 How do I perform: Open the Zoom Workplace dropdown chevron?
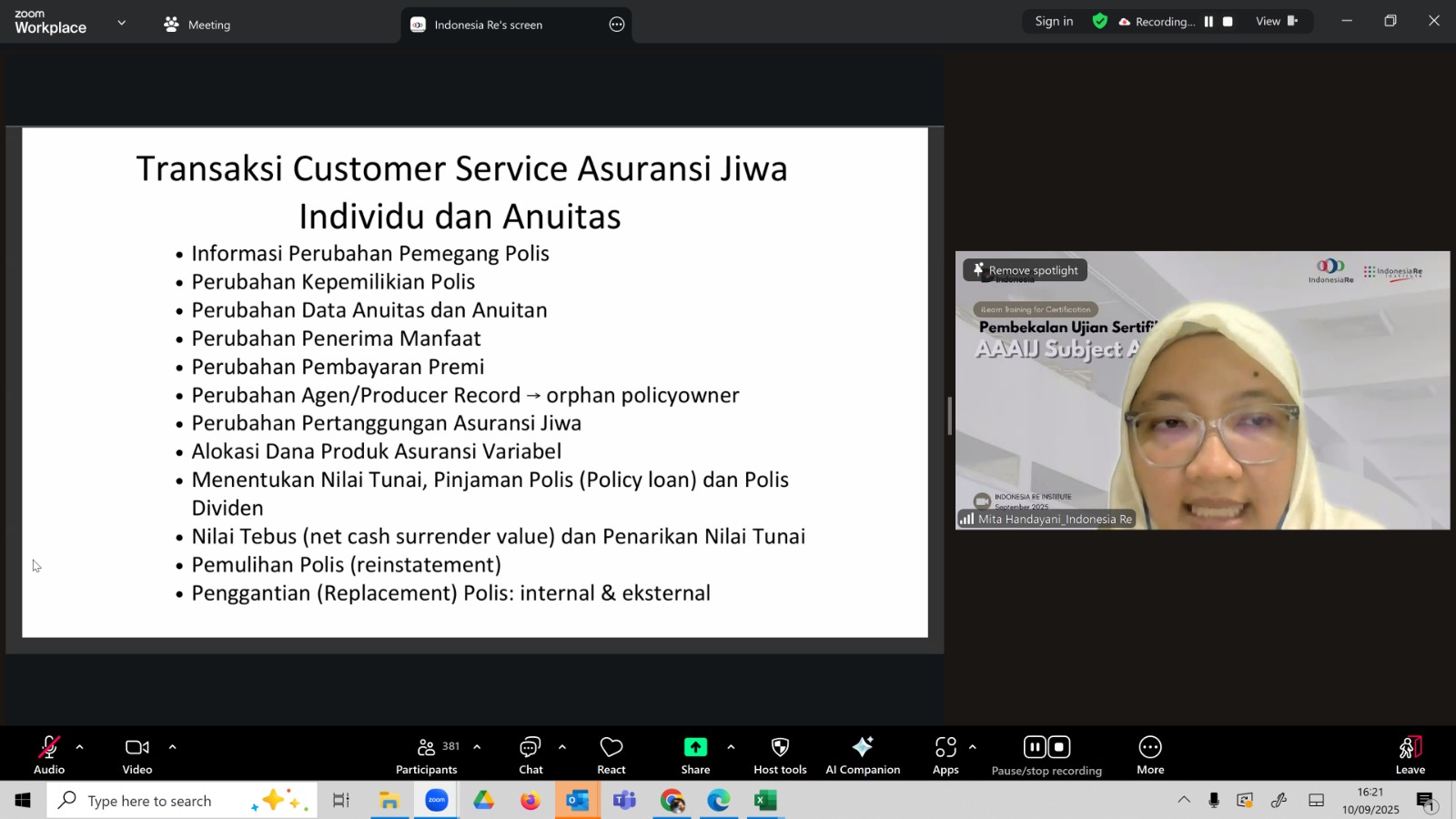(x=121, y=23)
